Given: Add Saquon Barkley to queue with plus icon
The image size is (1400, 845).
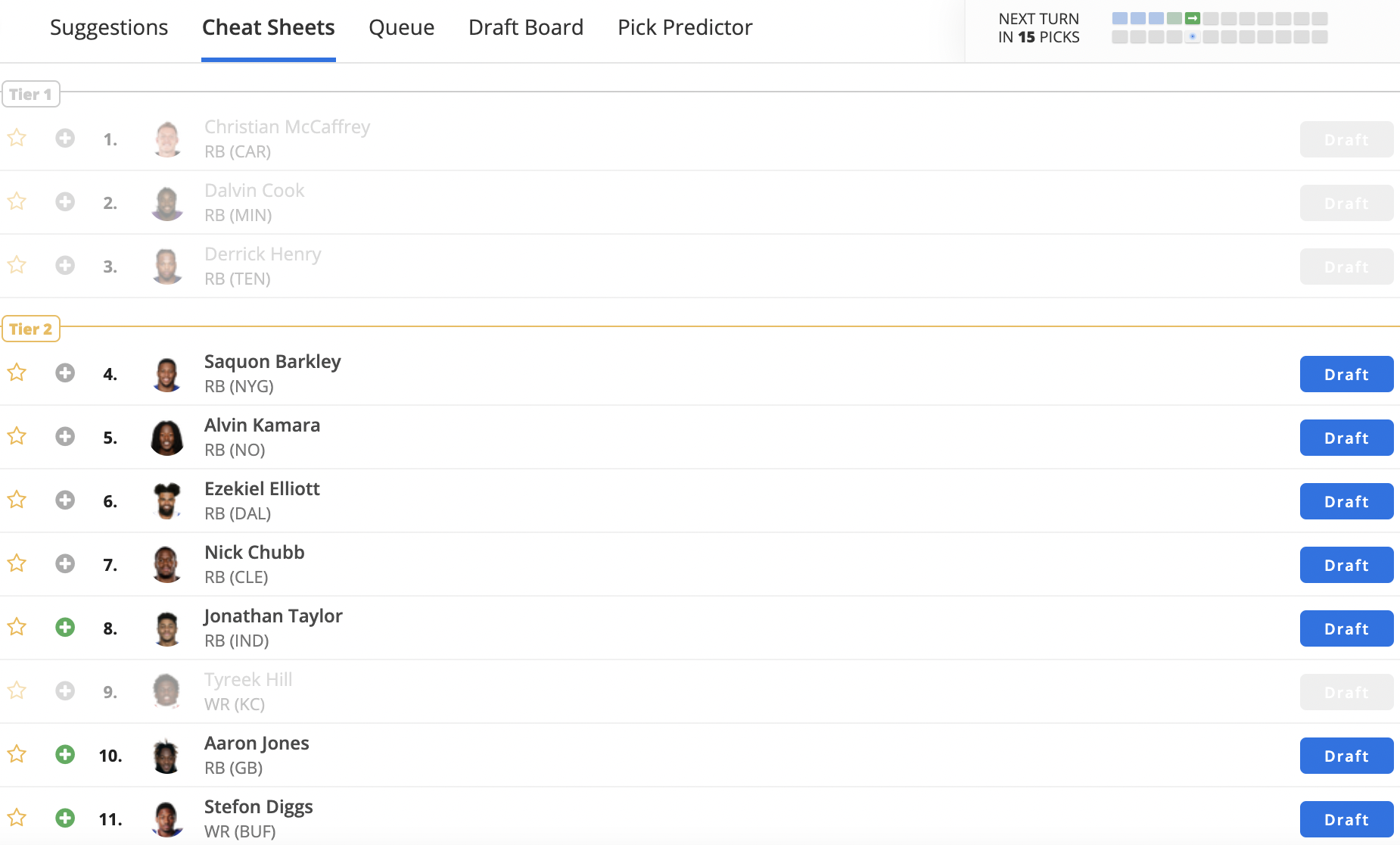Looking at the screenshot, I should [65, 373].
